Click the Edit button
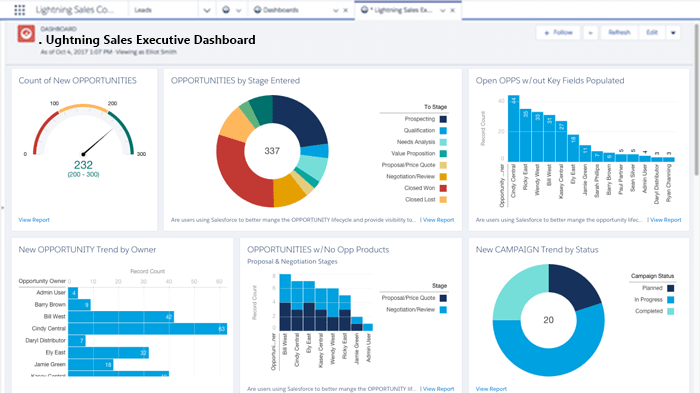Image resolution: width=700 pixels, height=393 pixels. tap(652, 33)
